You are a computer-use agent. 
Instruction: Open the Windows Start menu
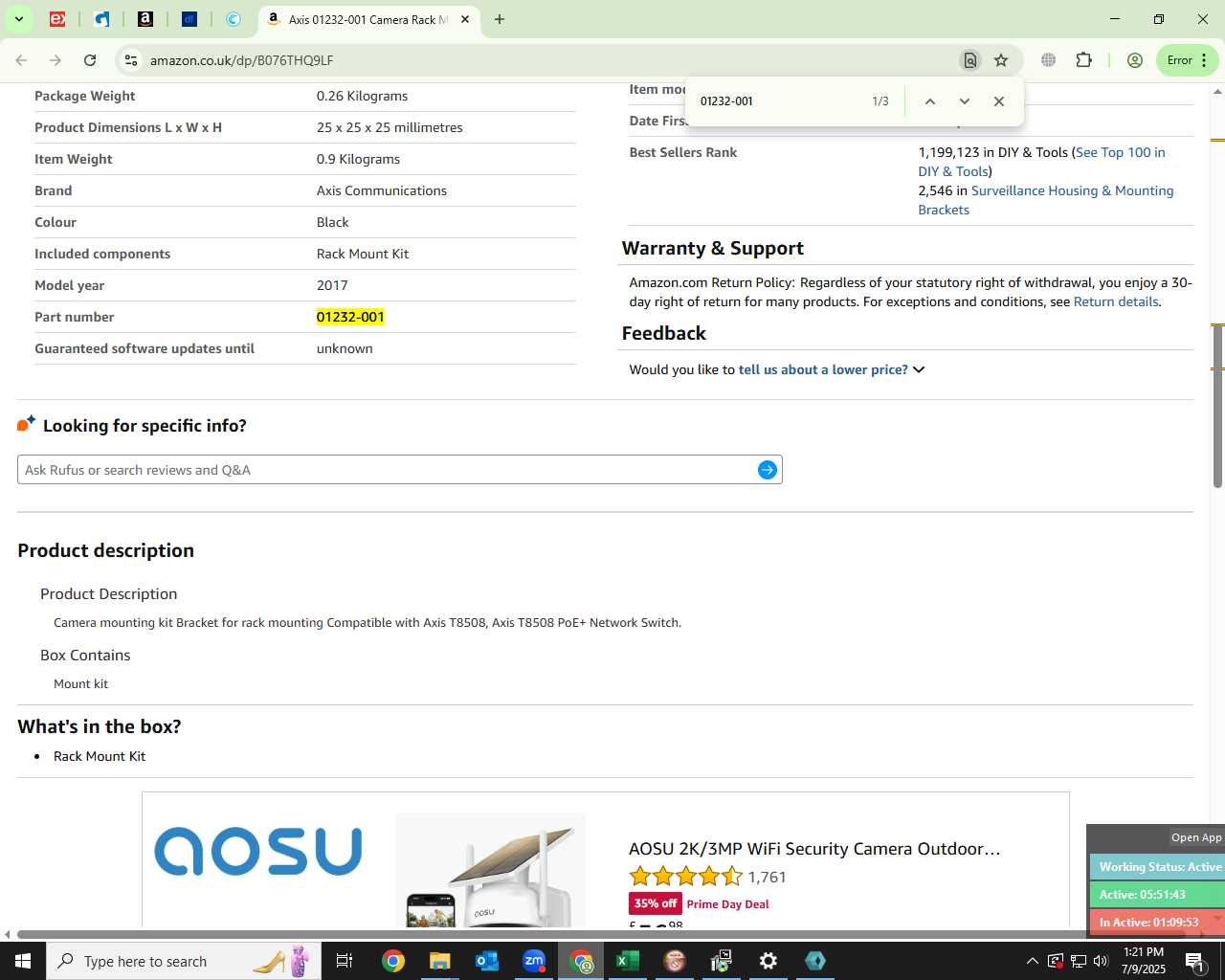pos(23,961)
